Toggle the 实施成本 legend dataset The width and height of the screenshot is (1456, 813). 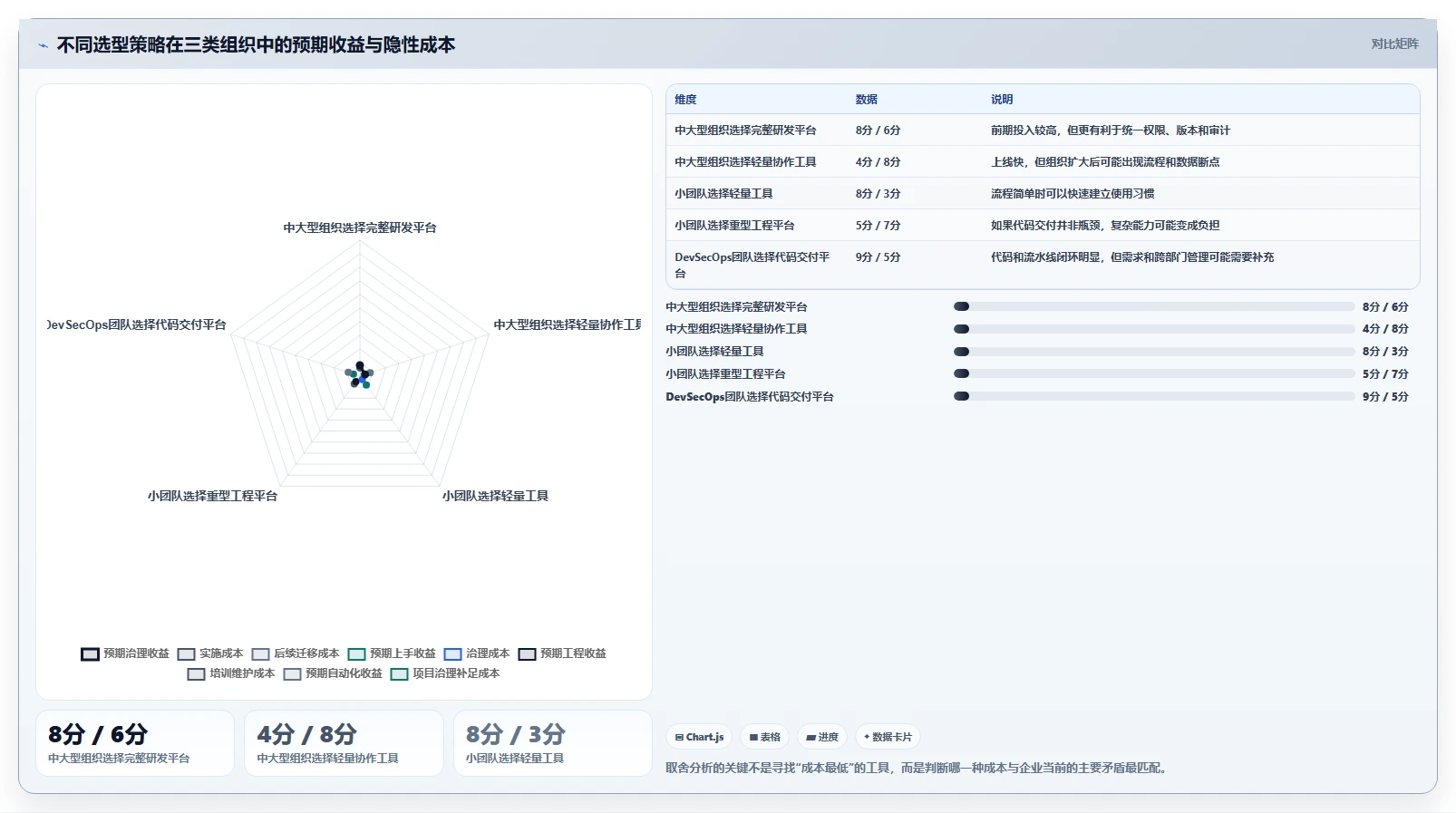[210, 653]
